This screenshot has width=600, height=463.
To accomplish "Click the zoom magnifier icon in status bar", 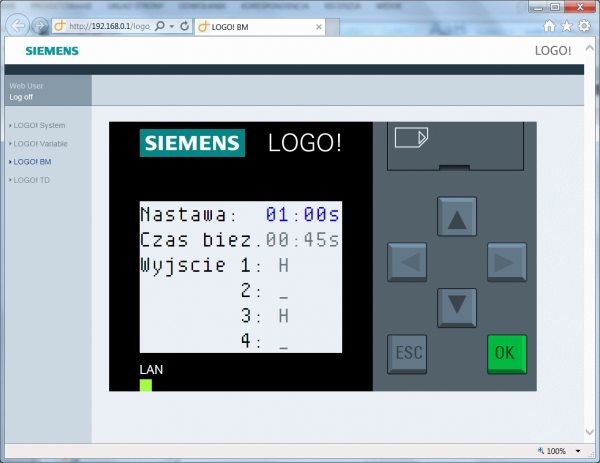I will 541,450.
